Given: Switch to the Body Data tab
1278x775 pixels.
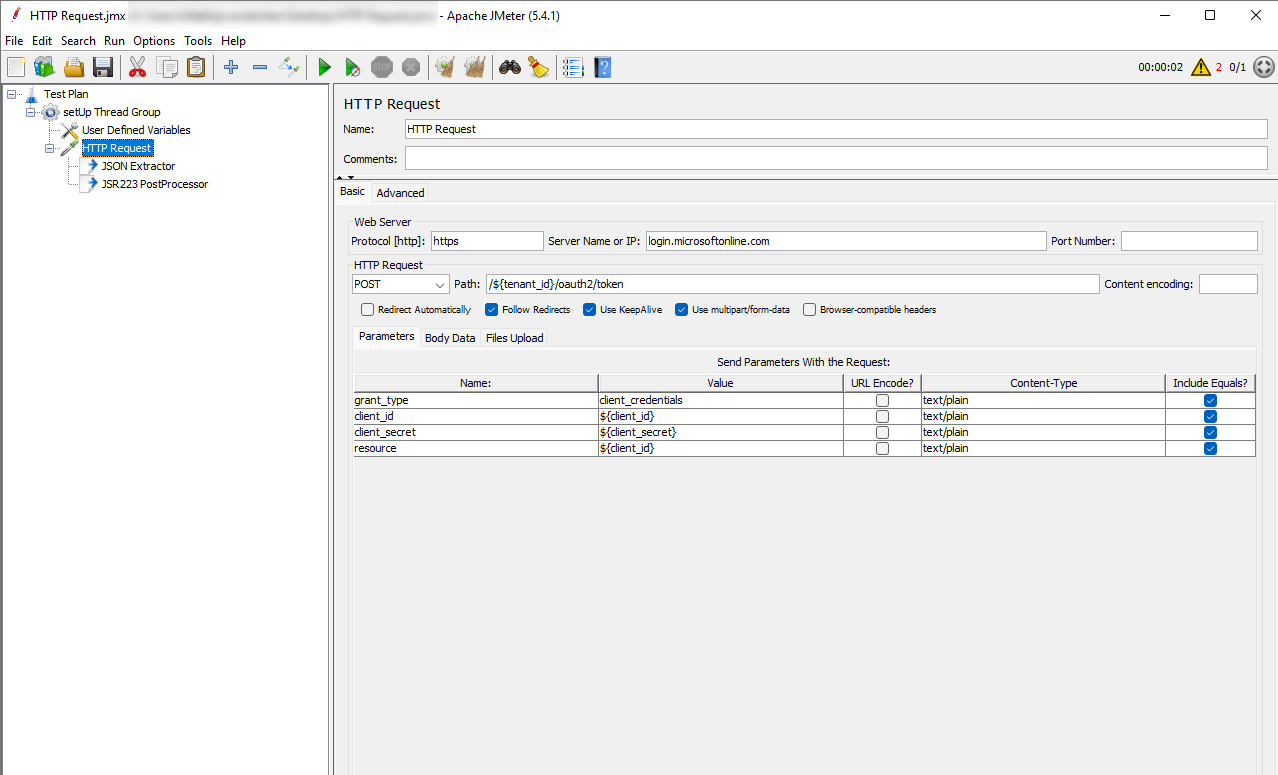Looking at the screenshot, I should click(x=450, y=337).
